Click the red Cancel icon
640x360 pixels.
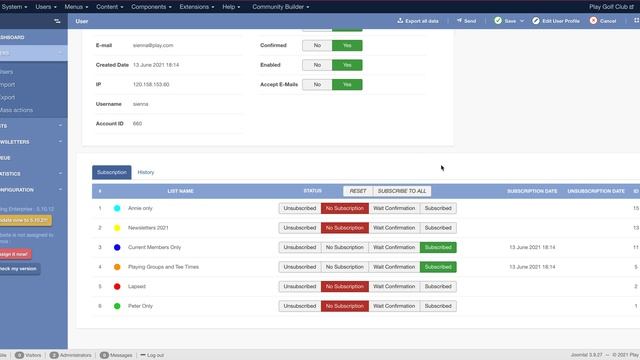[x=593, y=20]
